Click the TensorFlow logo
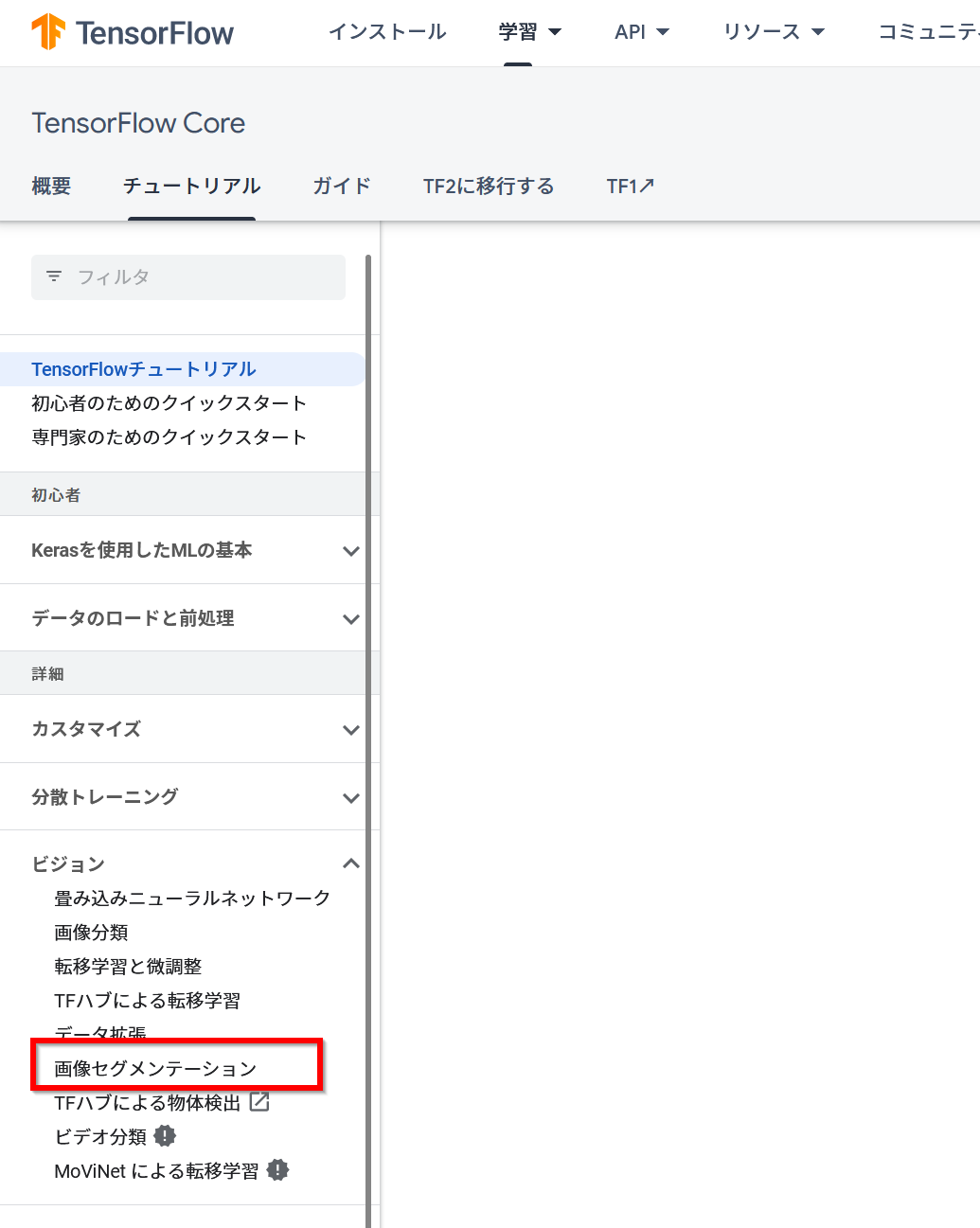The image size is (980, 1228). (x=133, y=32)
